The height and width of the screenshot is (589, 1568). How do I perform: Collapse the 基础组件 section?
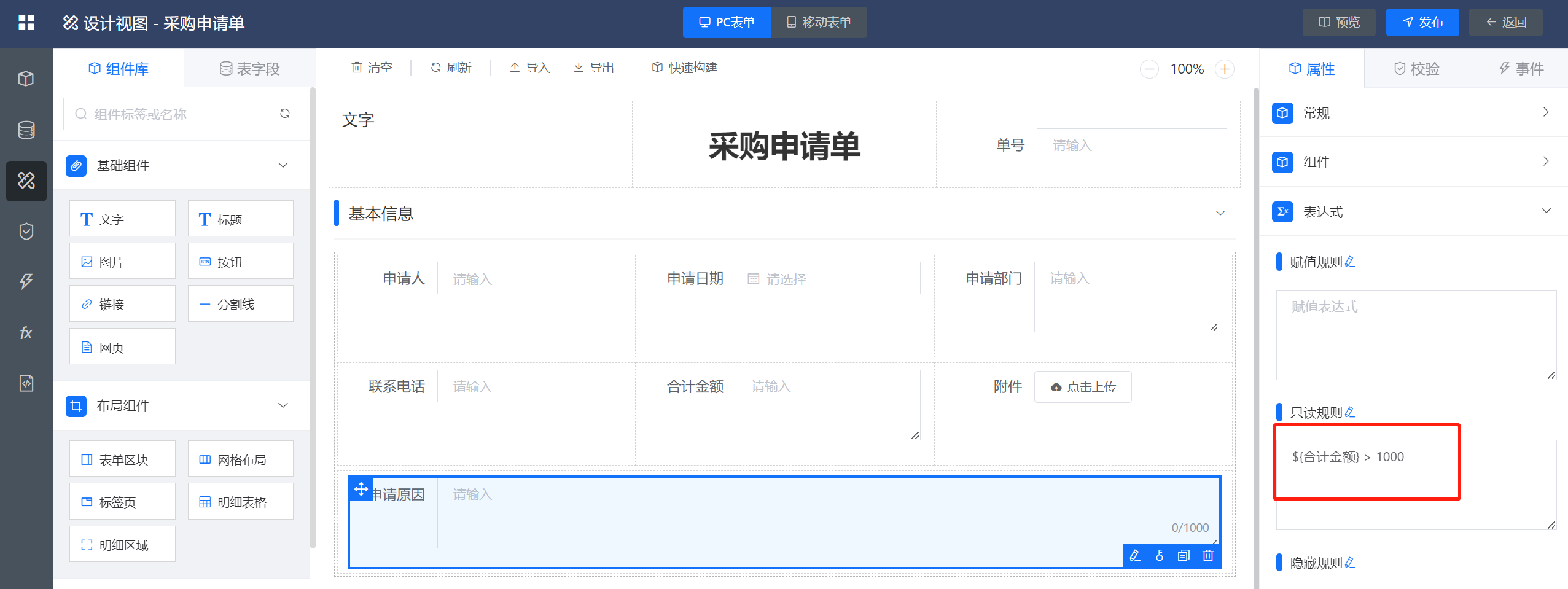pos(283,165)
